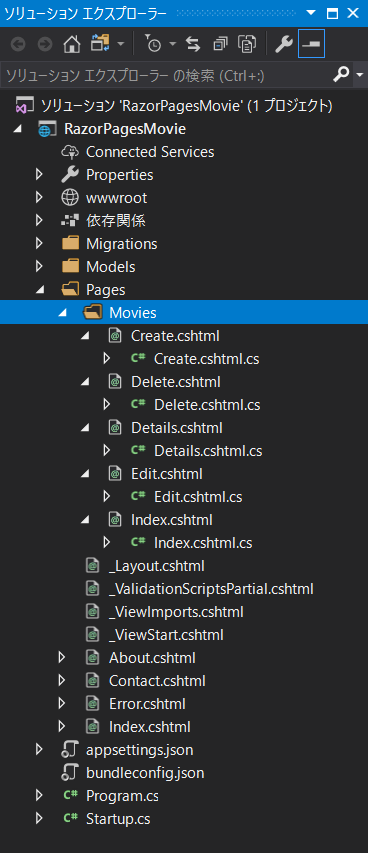
Task: Click the Connected Services cloud icon
Action: 70,152
